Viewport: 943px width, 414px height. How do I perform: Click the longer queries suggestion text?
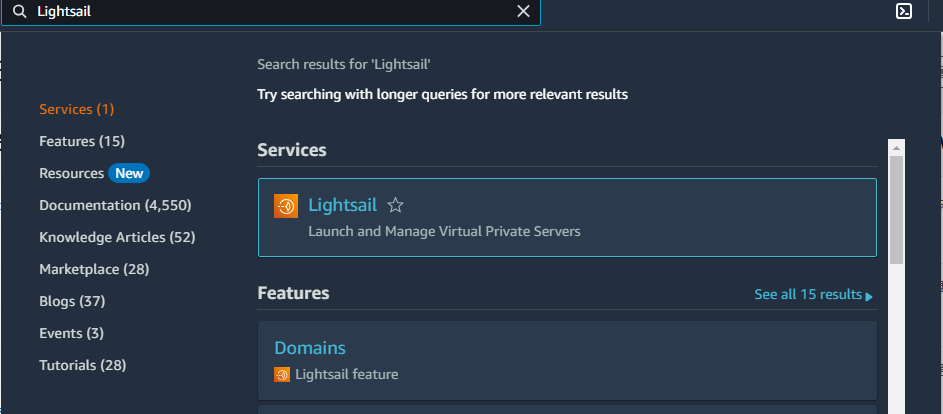tap(443, 94)
